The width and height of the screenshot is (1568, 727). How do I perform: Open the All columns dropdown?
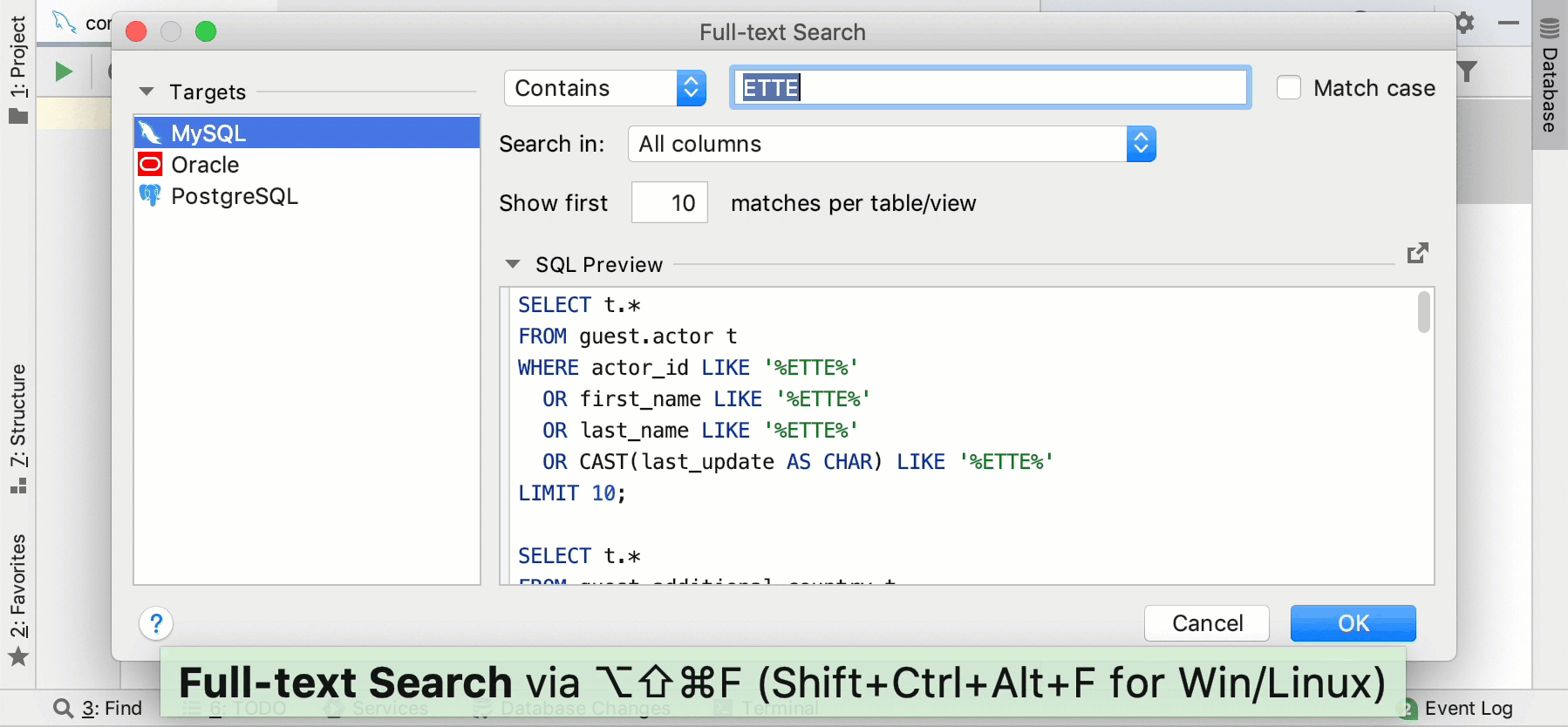tap(891, 145)
